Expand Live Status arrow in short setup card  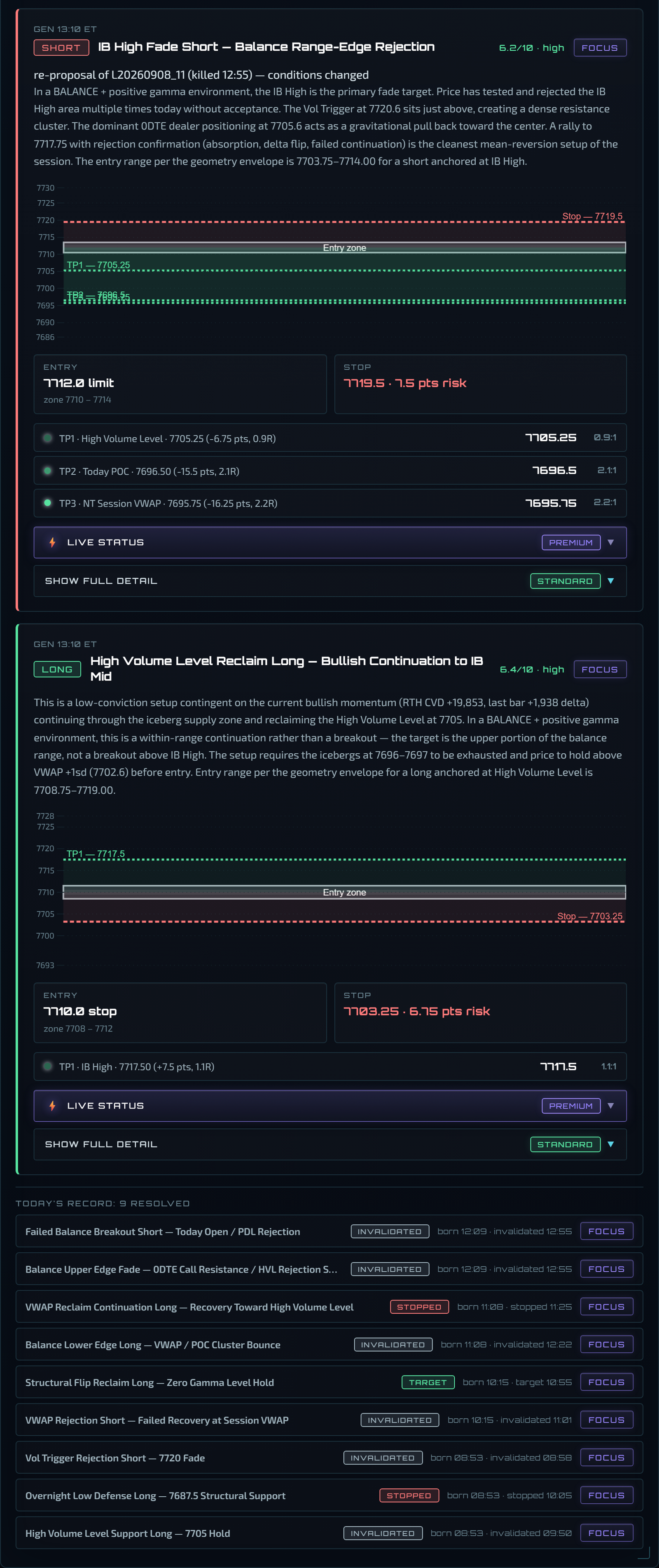[x=611, y=542]
